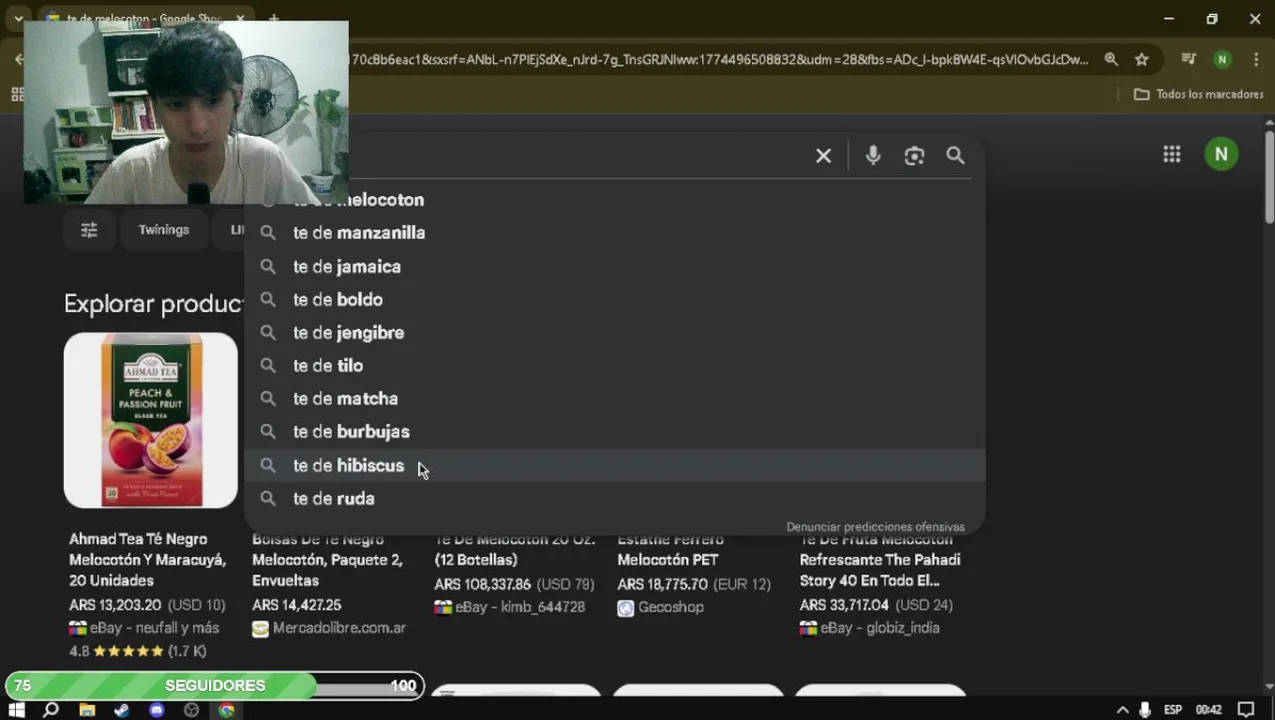The image size is (1275, 720).
Task: Select suggestion te de jamaica
Action: [x=615, y=267]
